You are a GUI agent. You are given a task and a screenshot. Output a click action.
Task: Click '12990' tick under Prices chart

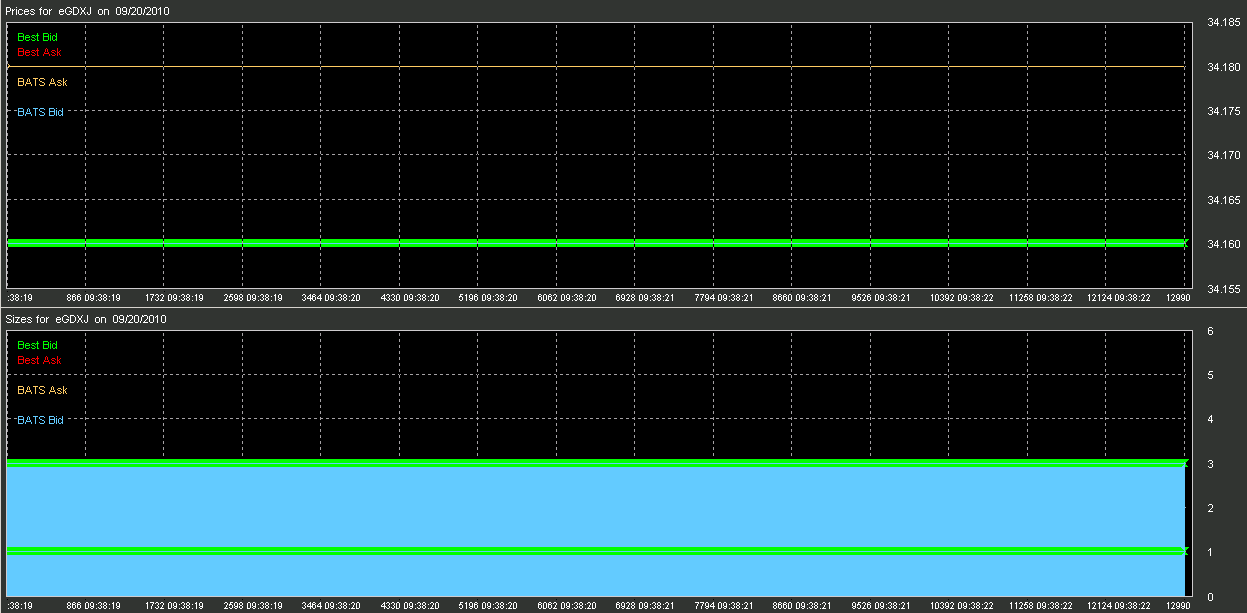point(1179,297)
